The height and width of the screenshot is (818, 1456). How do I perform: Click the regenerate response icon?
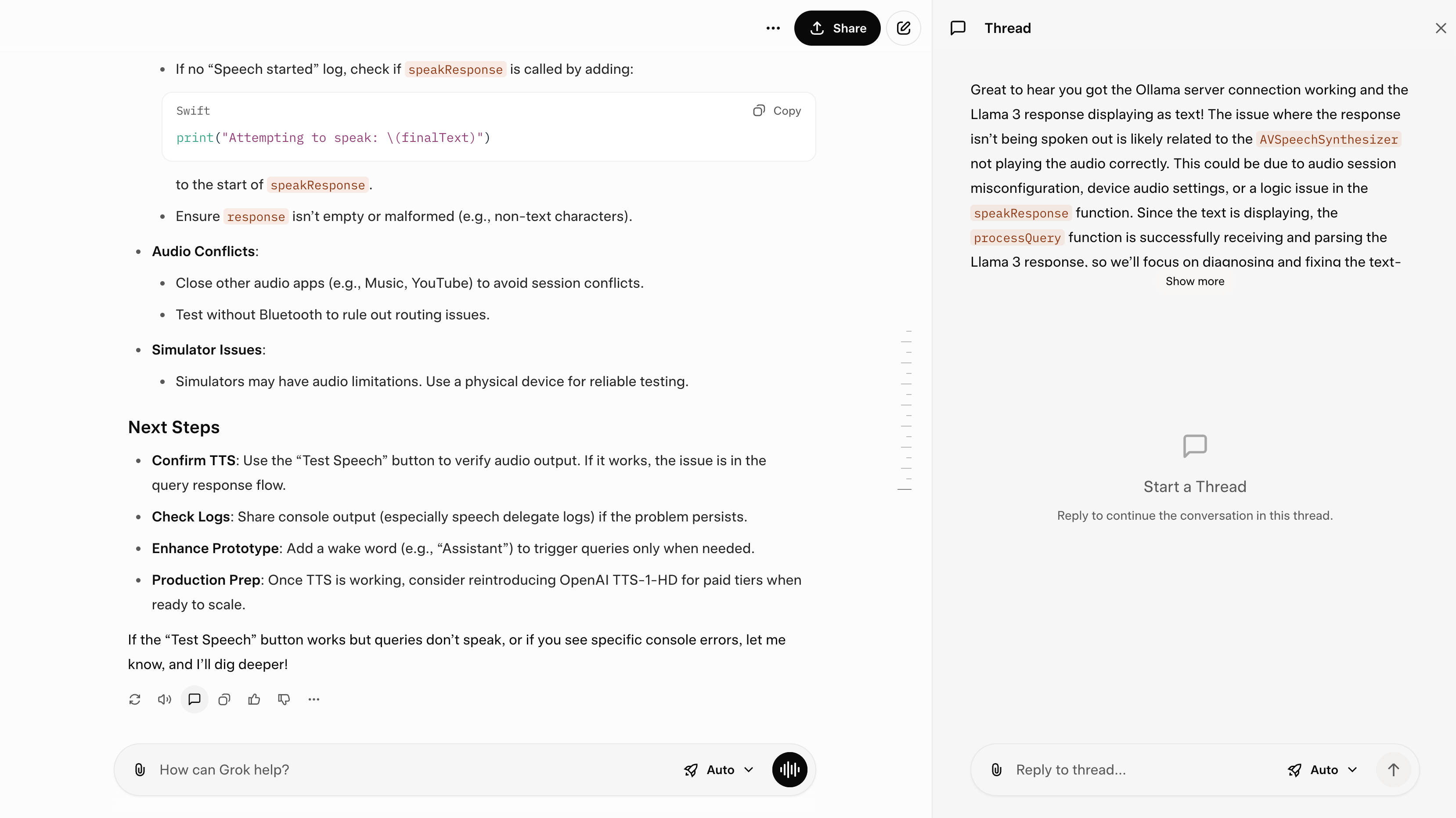[134, 699]
